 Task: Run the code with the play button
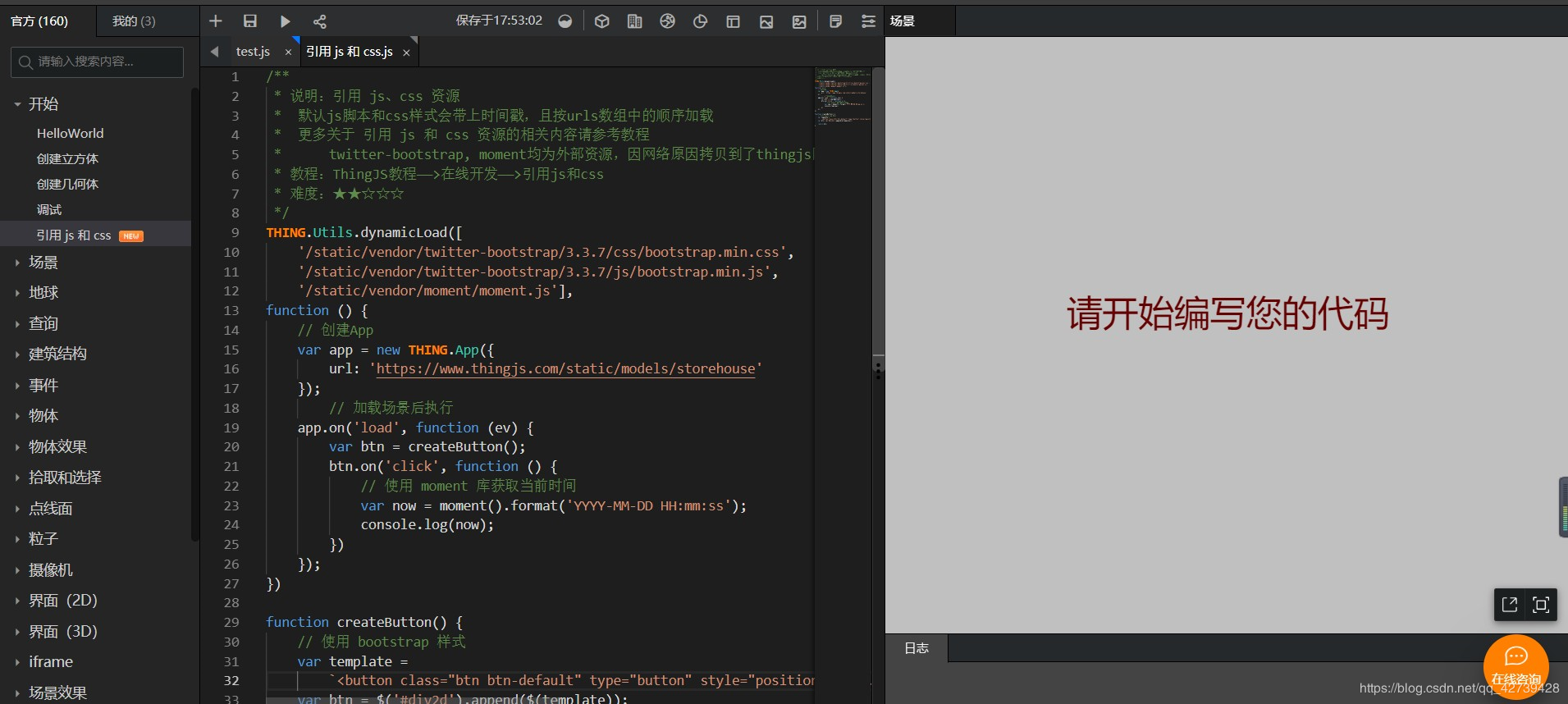click(285, 21)
